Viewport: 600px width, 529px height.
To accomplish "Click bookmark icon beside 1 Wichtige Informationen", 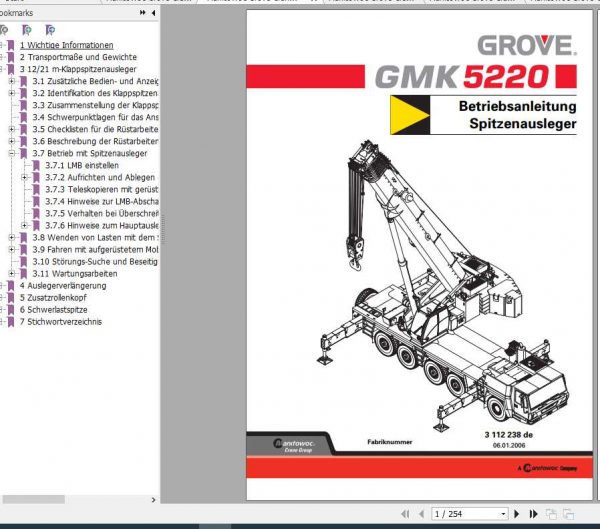I will pyautogui.click(x=11, y=45).
